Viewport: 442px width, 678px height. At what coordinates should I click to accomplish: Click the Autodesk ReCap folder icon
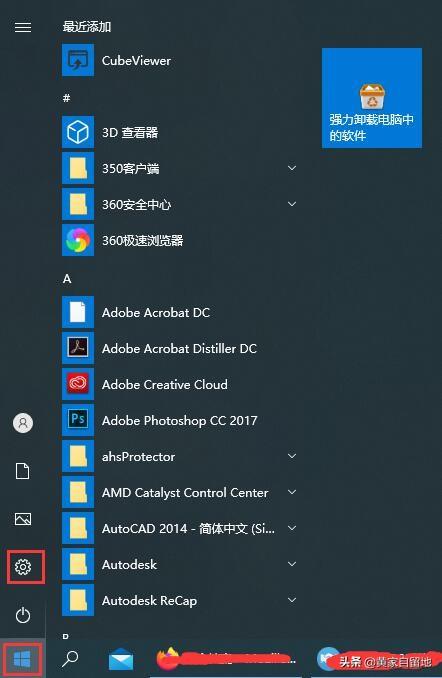78,600
